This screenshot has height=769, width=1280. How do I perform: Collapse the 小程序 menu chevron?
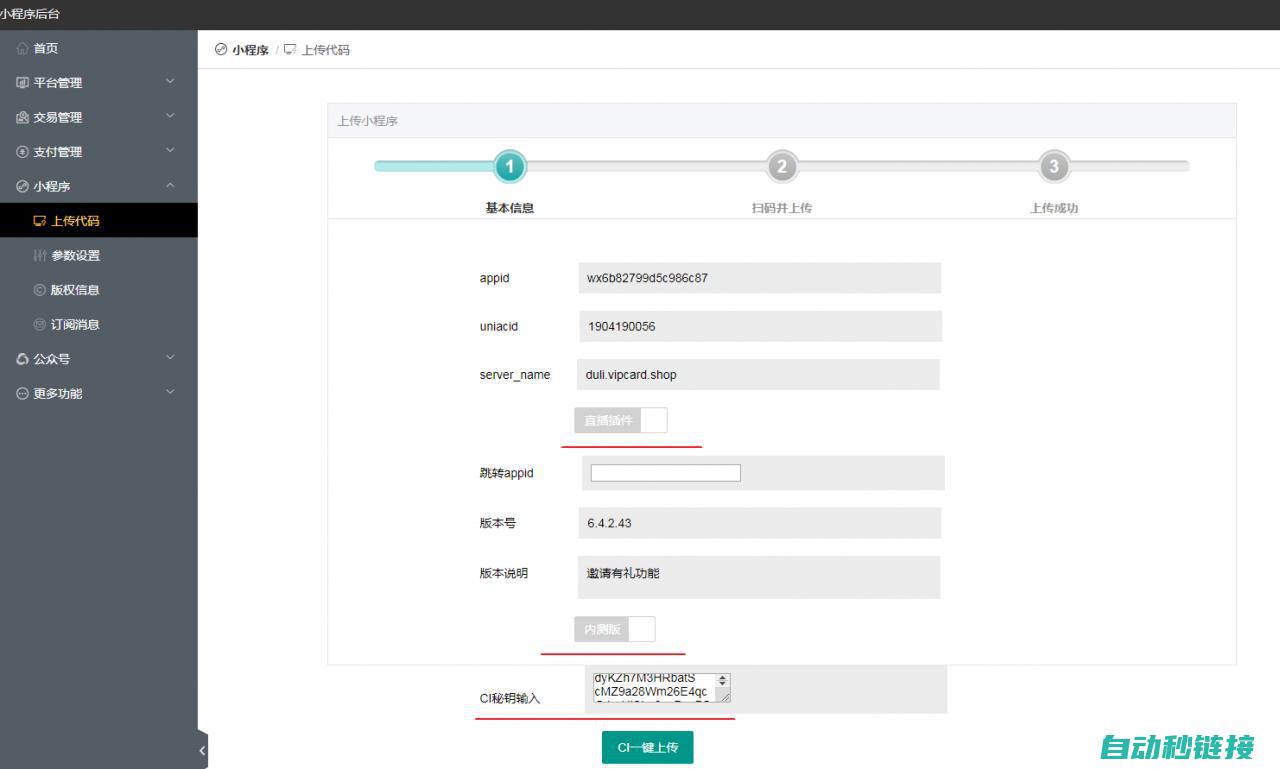click(170, 185)
